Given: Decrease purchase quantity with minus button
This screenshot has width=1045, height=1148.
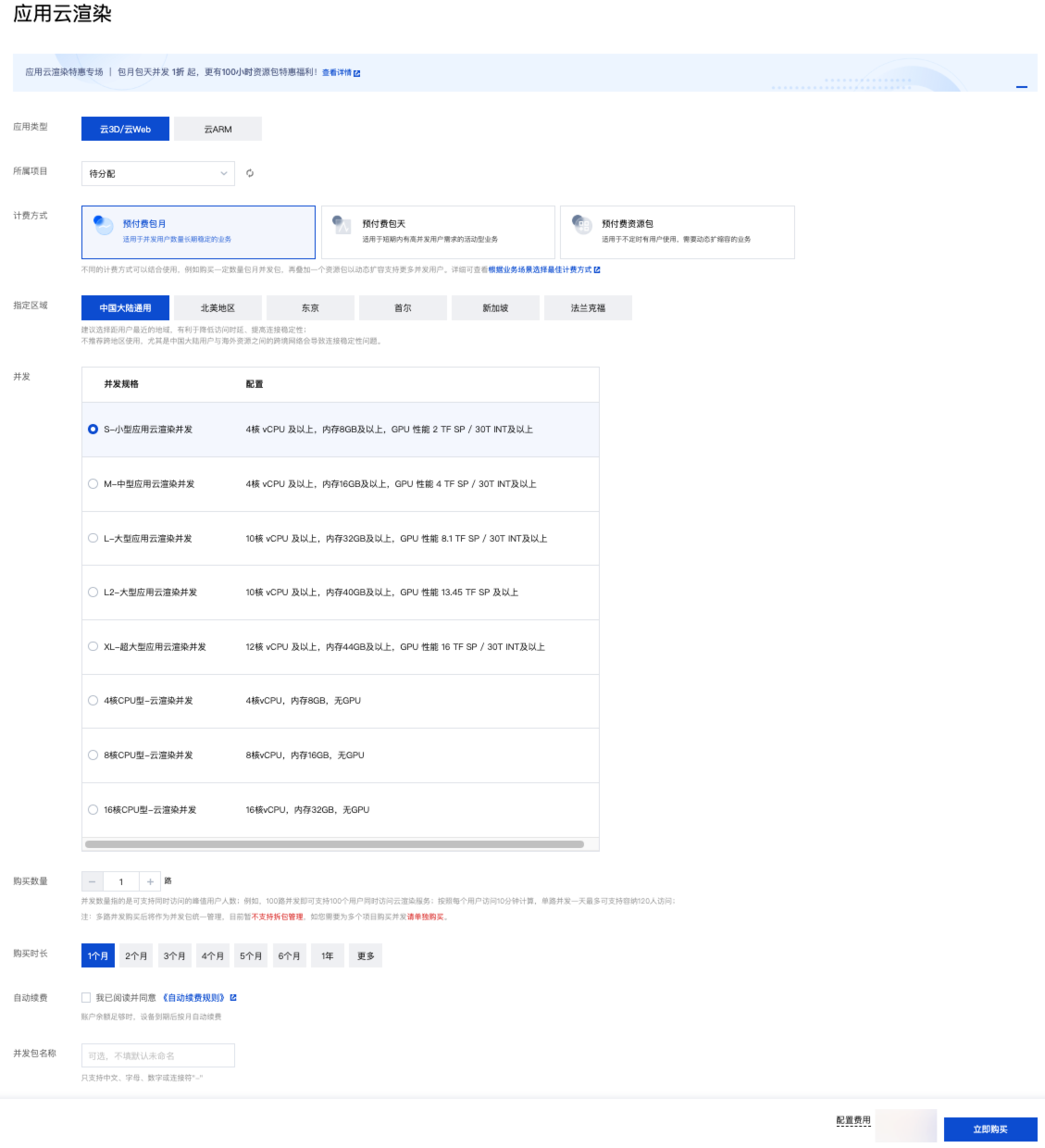Looking at the screenshot, I should (x=93, y=881).
